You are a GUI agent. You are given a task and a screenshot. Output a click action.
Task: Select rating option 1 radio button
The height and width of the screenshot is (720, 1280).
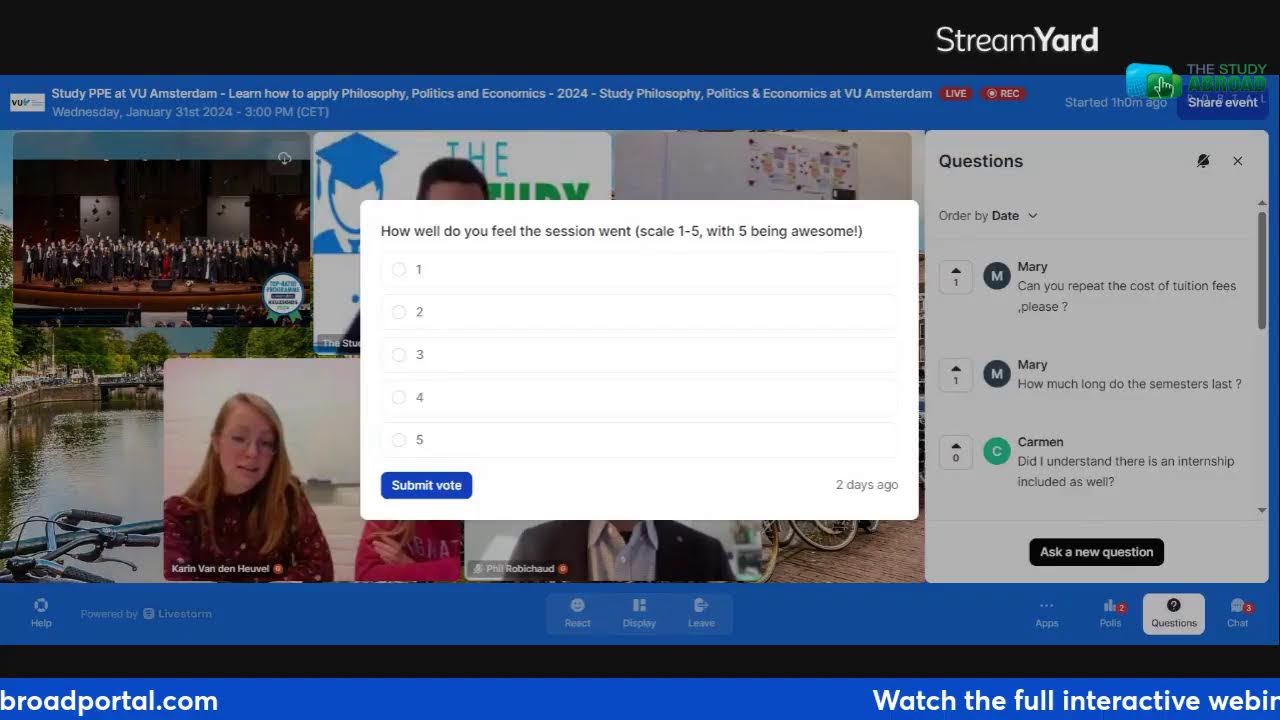point(399,270)
